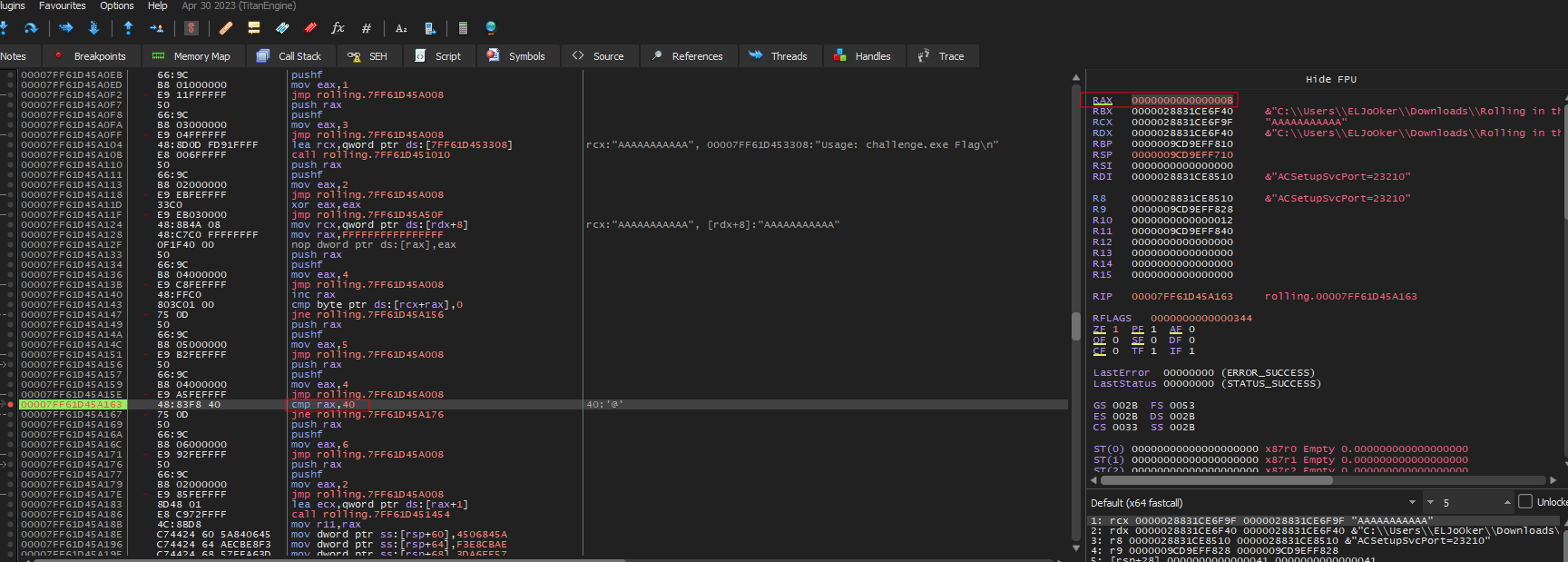This screenshot has height=562, width=1568.
Task: Decrease the argument count spinner
Action: click(x=1431, y=502)
